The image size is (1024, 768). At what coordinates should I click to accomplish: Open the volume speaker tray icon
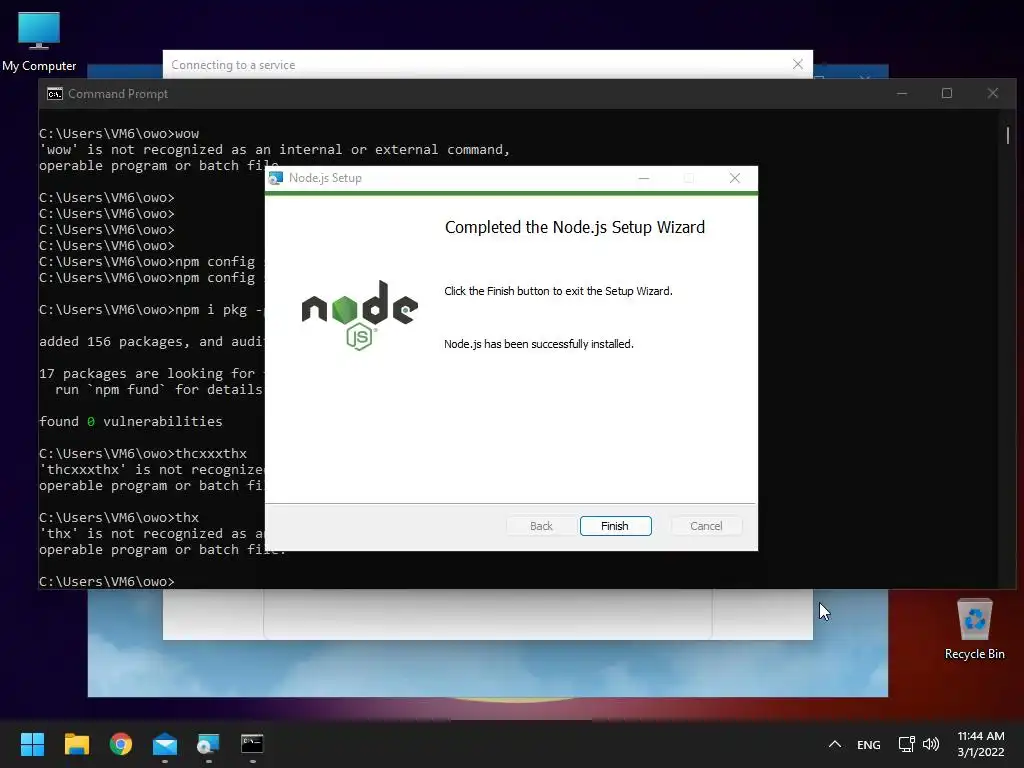point(931,744)
